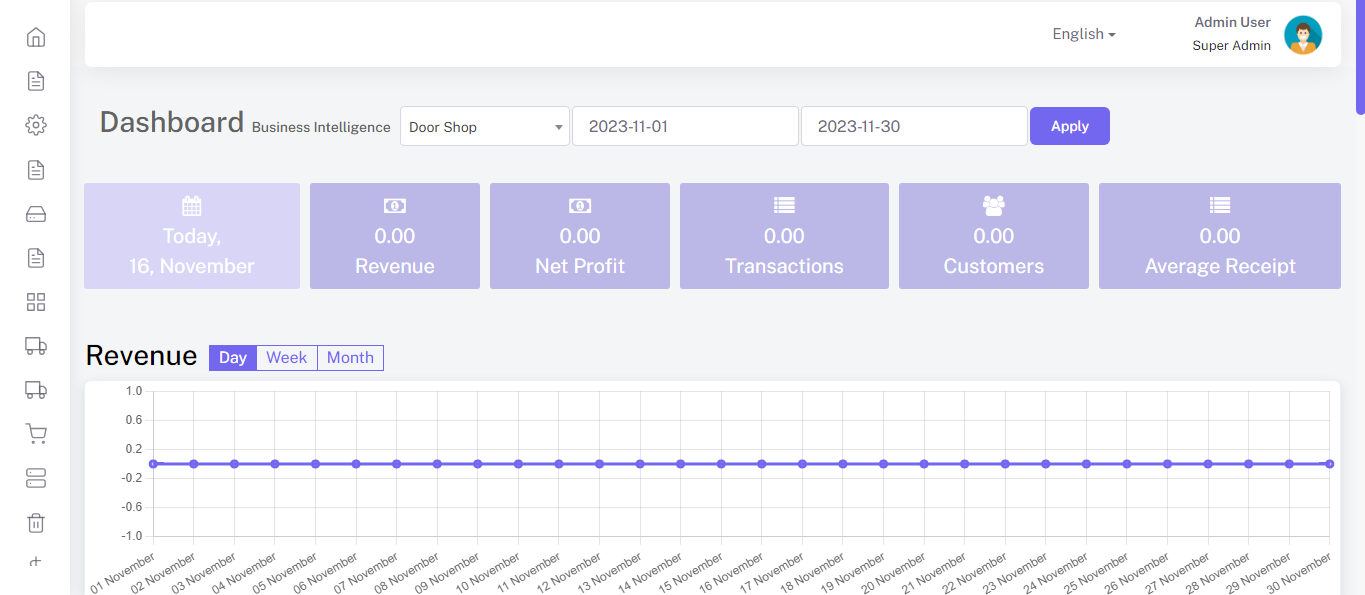Image resolution: width=1365 pixels, height=595 pixels.
Task: Open the settings gear in sidebar
Action: point(36,125)
